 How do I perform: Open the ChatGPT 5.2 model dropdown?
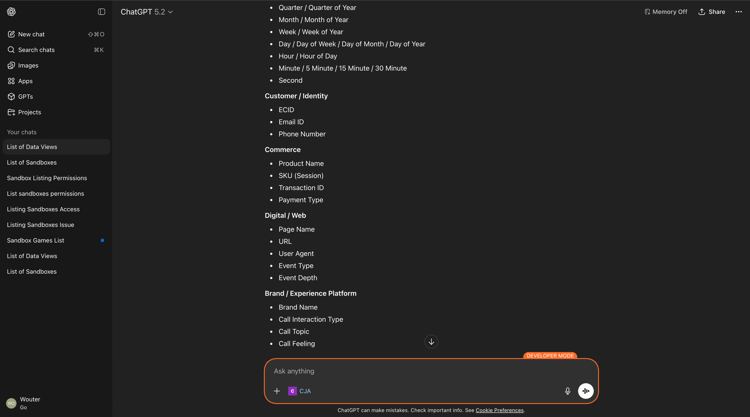(x=146, y=12)
